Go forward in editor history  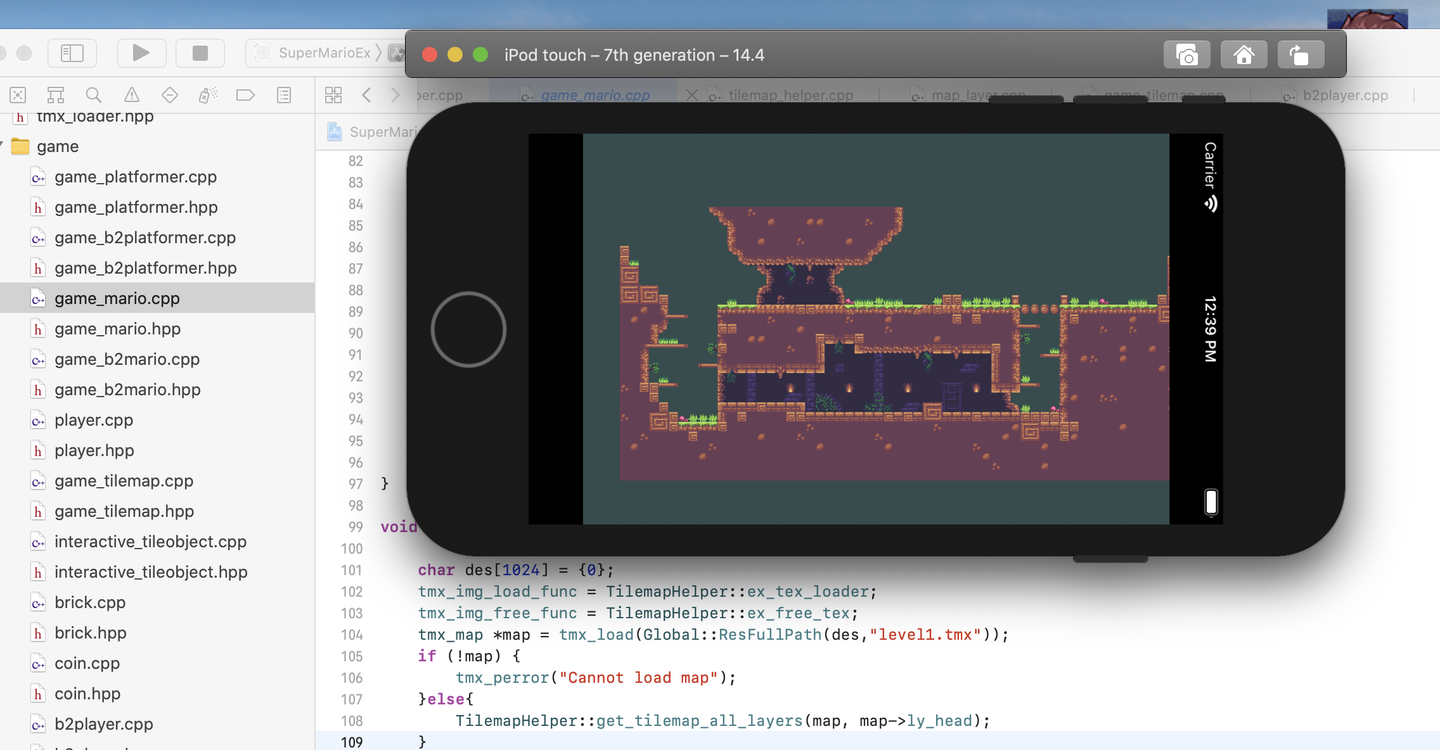pos(395,95)
